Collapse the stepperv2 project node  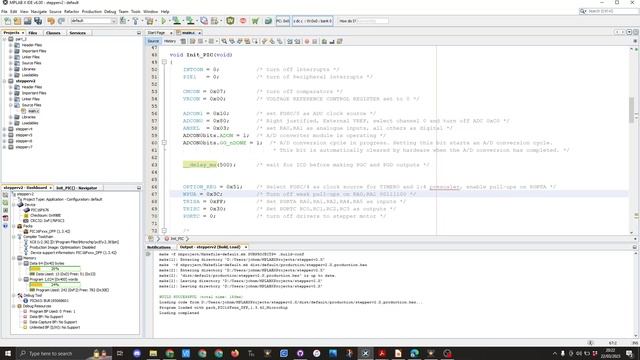point(5,81)
